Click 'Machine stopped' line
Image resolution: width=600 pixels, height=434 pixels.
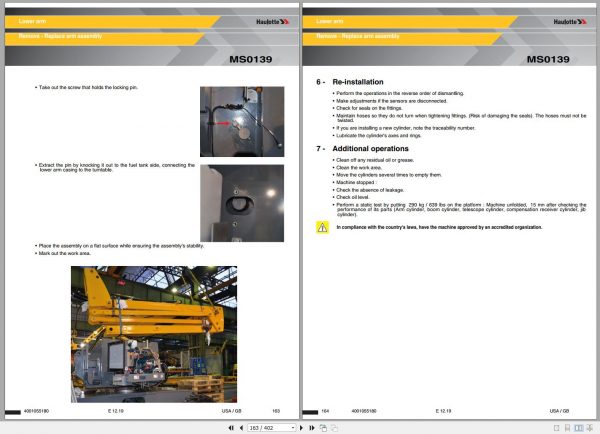pos(355,183)
